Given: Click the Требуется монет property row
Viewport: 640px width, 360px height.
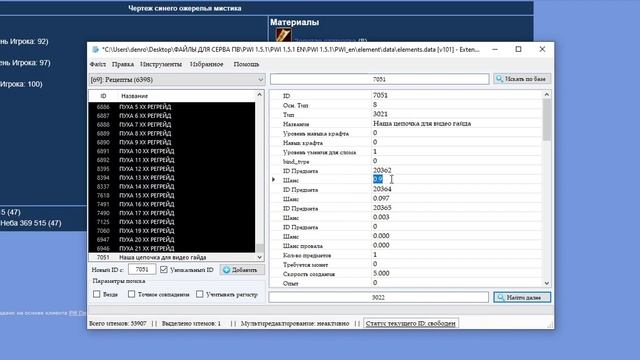Looking at the screenshot, I should point(407,264).
